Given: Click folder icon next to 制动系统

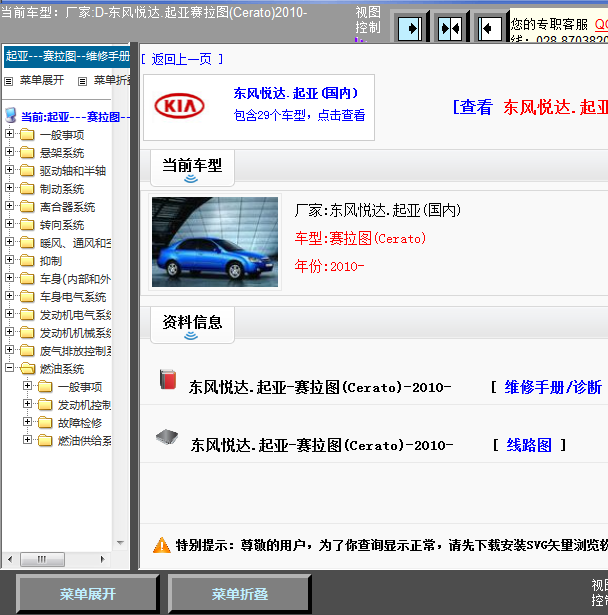Looking at the screenshot, I should pyautogui.click(x=27, y=189).
